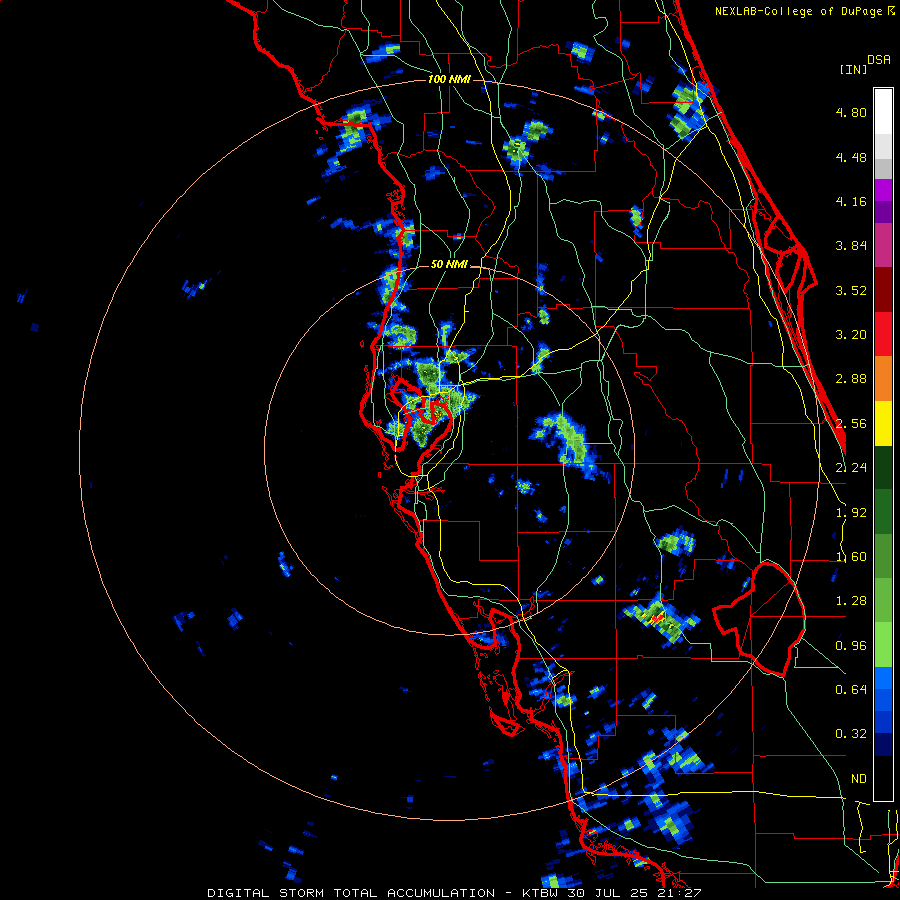Click the 21:27 timestamp in the caption
The width and height of the screenshot is (900, 900).
click(x=679, y=893)
